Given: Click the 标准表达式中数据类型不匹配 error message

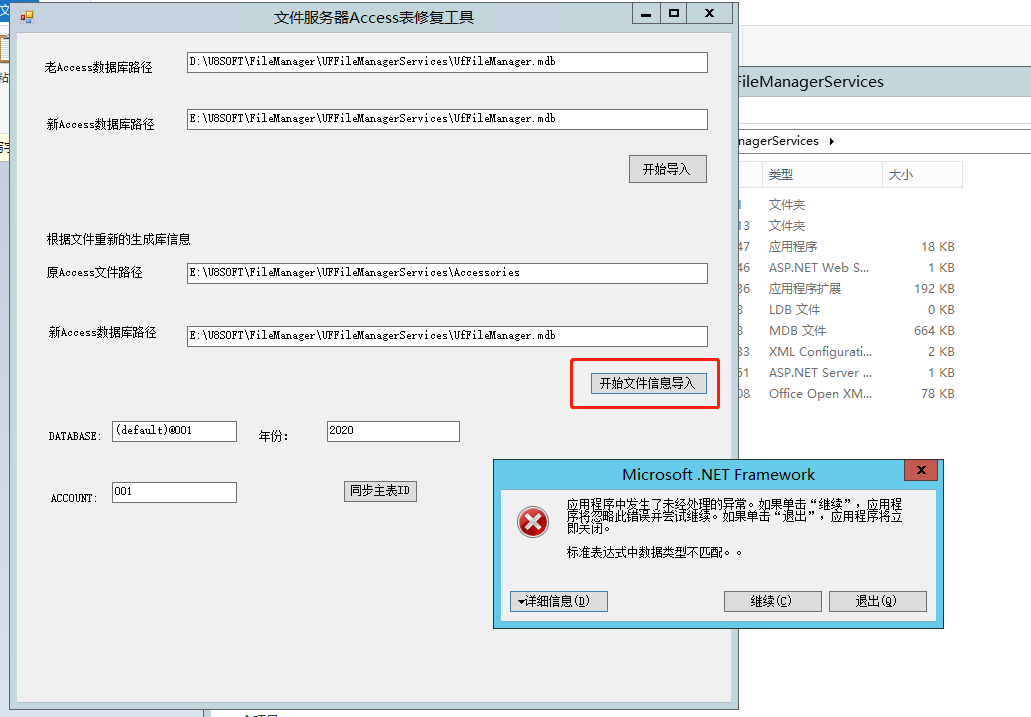Looking at the screenshot, I should pyautogui.click(x=654, y=553).
